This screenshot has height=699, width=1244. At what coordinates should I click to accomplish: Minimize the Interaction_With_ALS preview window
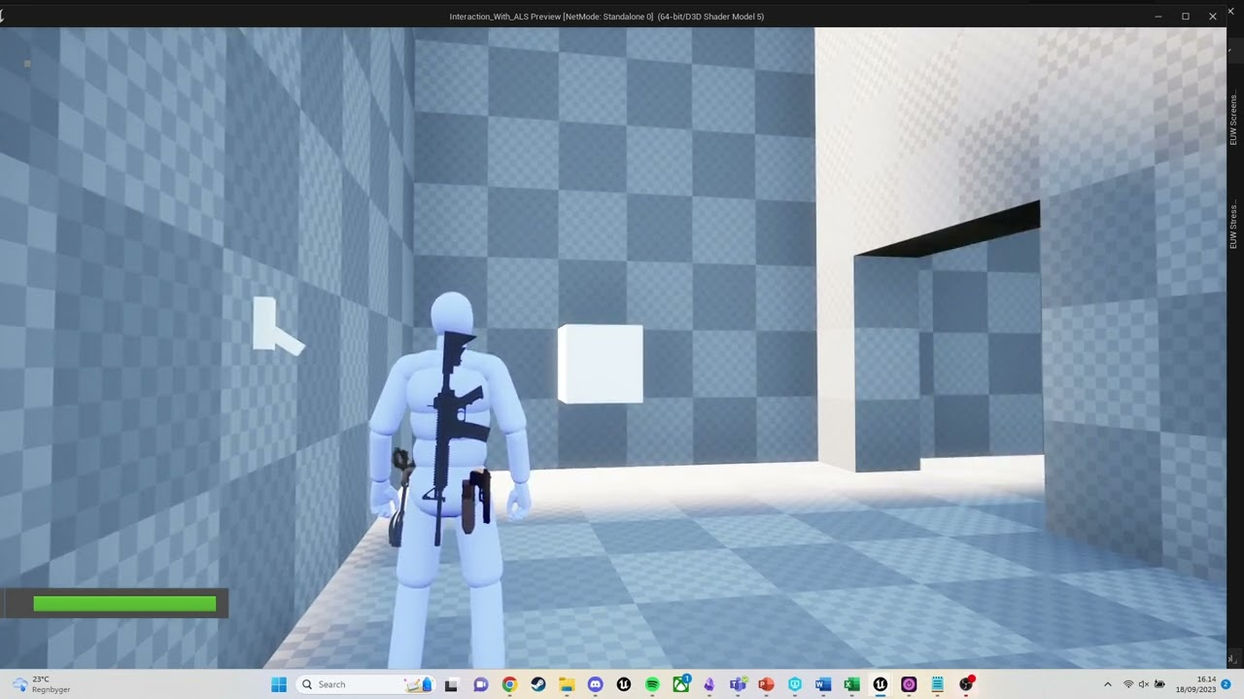pyautogui.click(x=1158, y=16)
